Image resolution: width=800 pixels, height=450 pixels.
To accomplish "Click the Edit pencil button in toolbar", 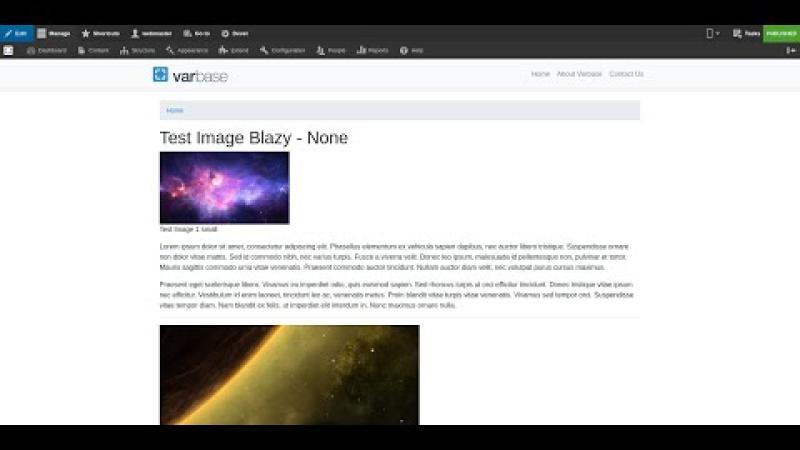I will tap(16, 34).
